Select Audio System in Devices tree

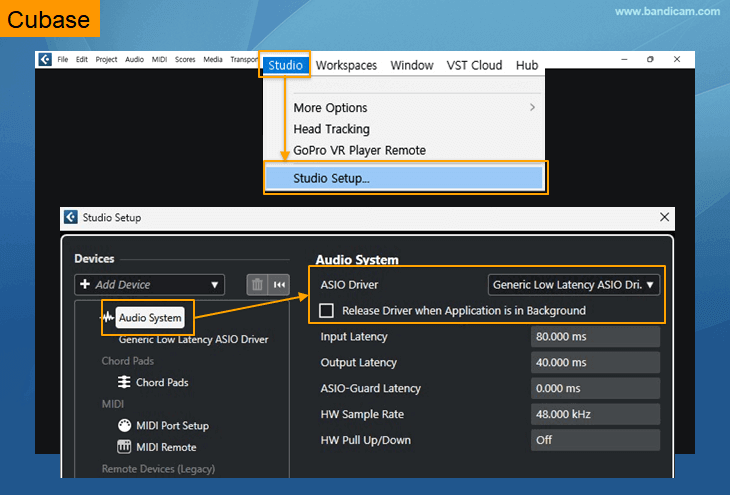150,318
